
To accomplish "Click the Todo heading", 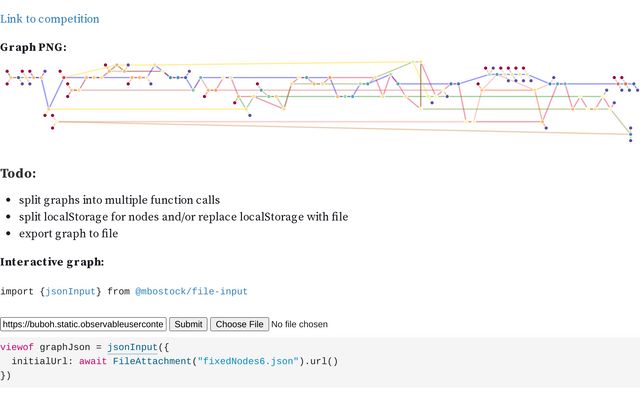I will tap(18, 174).
